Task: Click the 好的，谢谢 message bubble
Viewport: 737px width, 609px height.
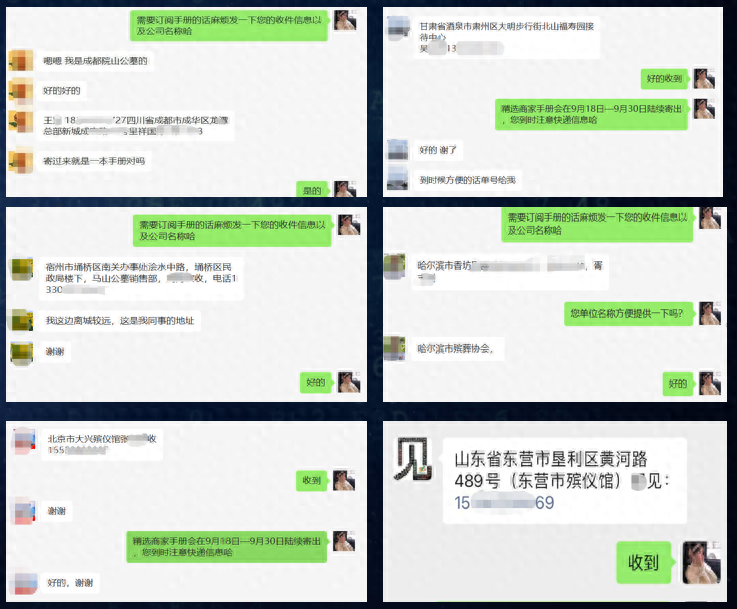Action: [x=70, y=583]
